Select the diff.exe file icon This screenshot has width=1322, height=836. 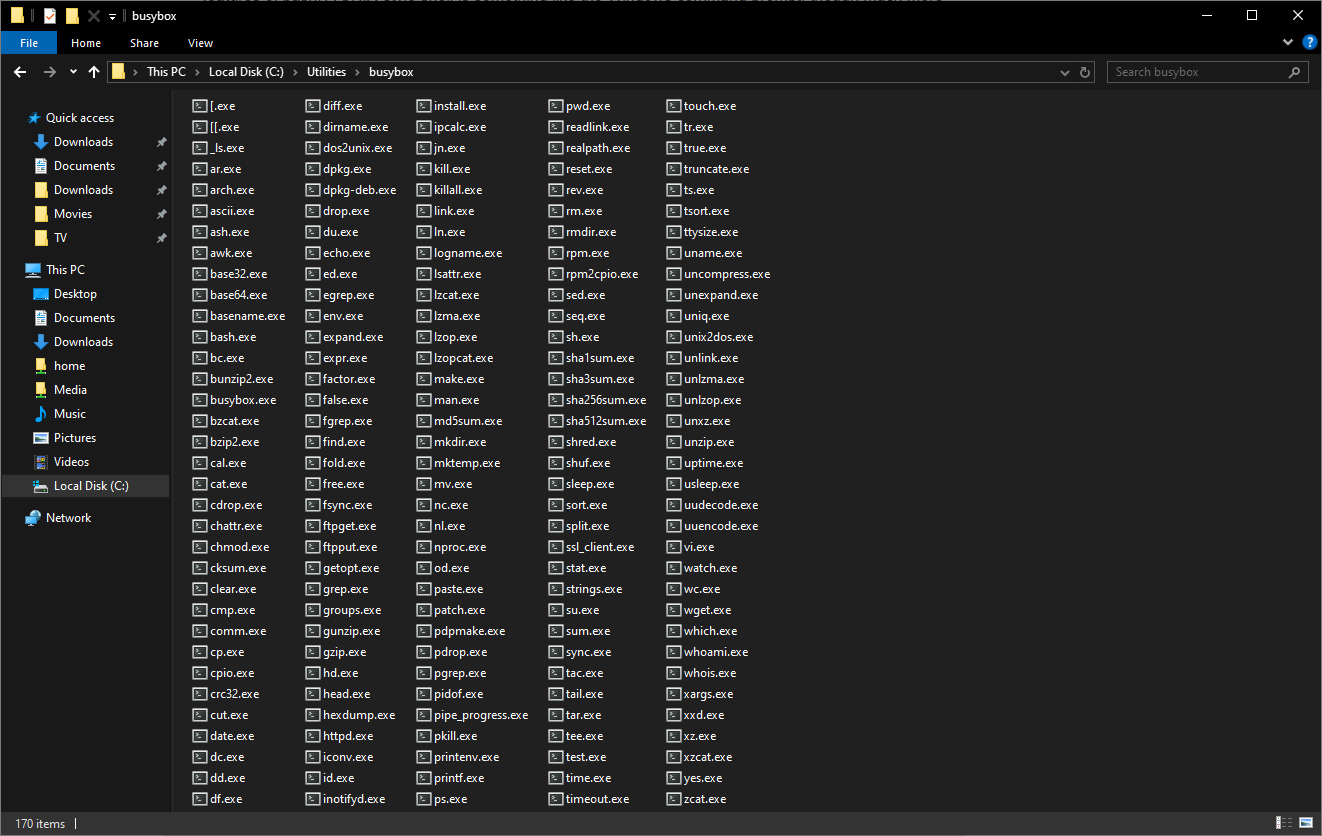click(x=312, y=106)
